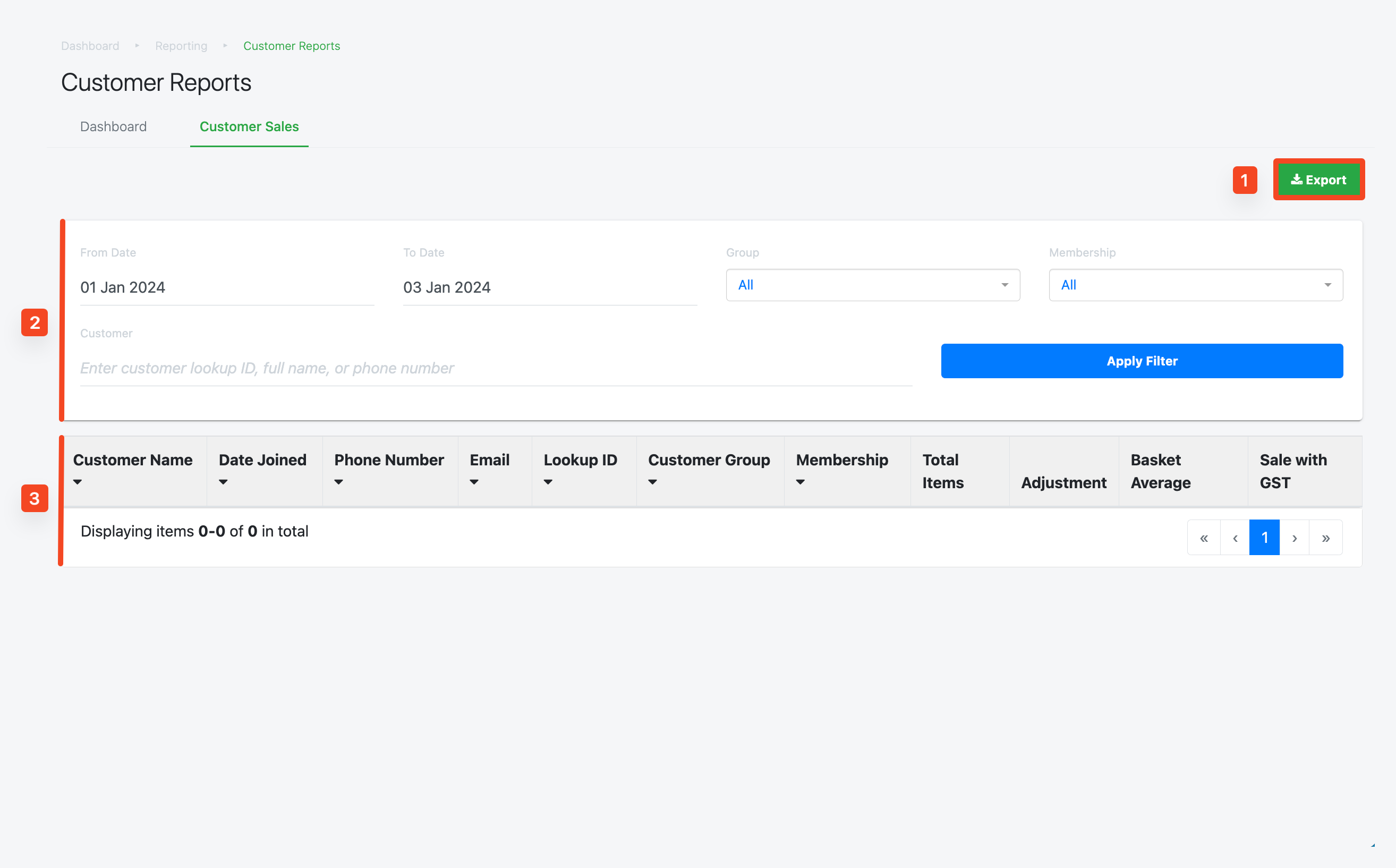Sort by the Membership column arrow

801,482
